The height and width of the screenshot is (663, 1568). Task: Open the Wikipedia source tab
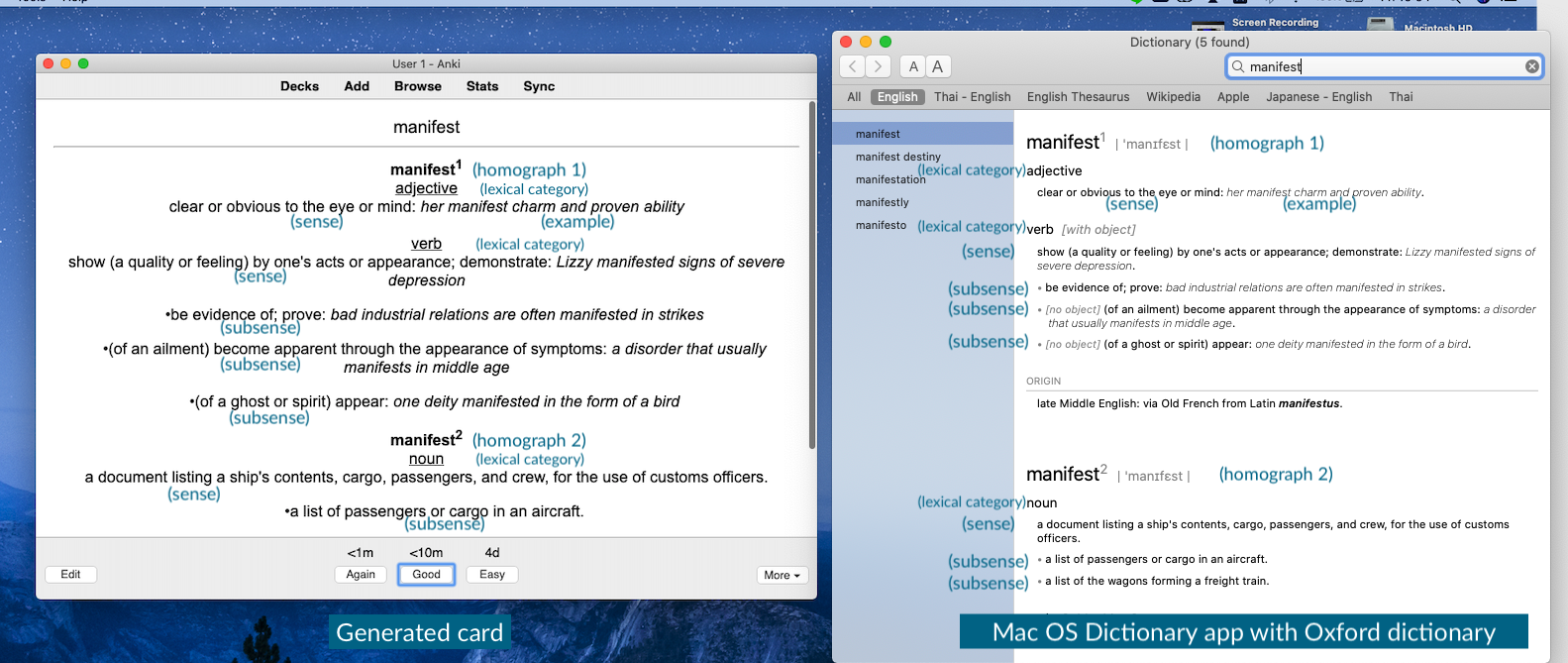point(1173,97)
